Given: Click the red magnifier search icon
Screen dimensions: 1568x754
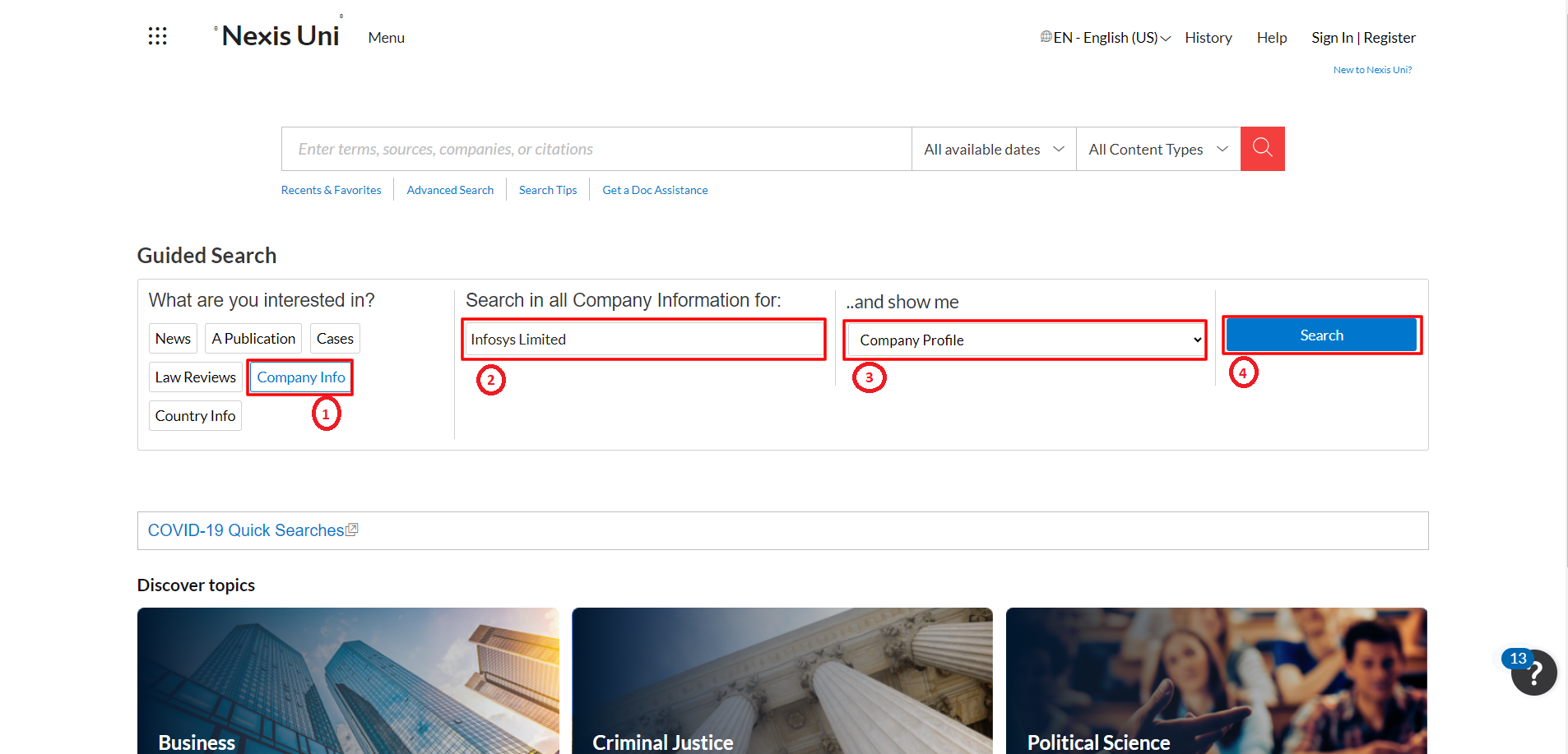Looking at the screenshot, I should [x=1262, y=149].
